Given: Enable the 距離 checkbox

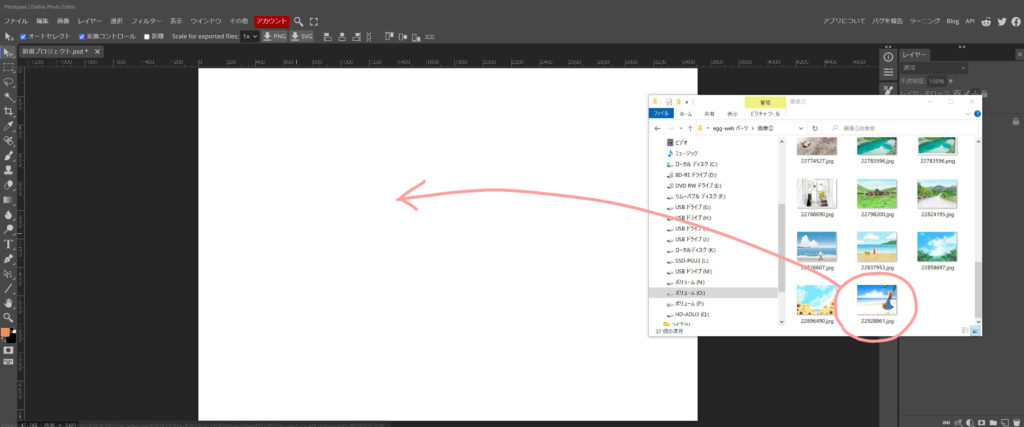Looking at the screenshot, I should (147, 36).
